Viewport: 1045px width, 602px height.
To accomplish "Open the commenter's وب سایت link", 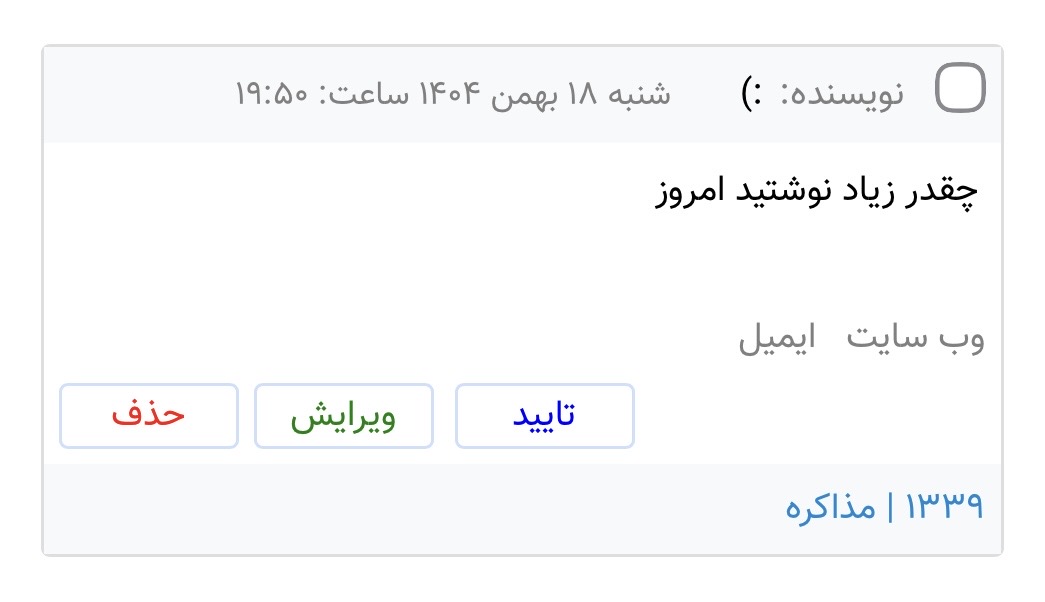I will [915, 340].
